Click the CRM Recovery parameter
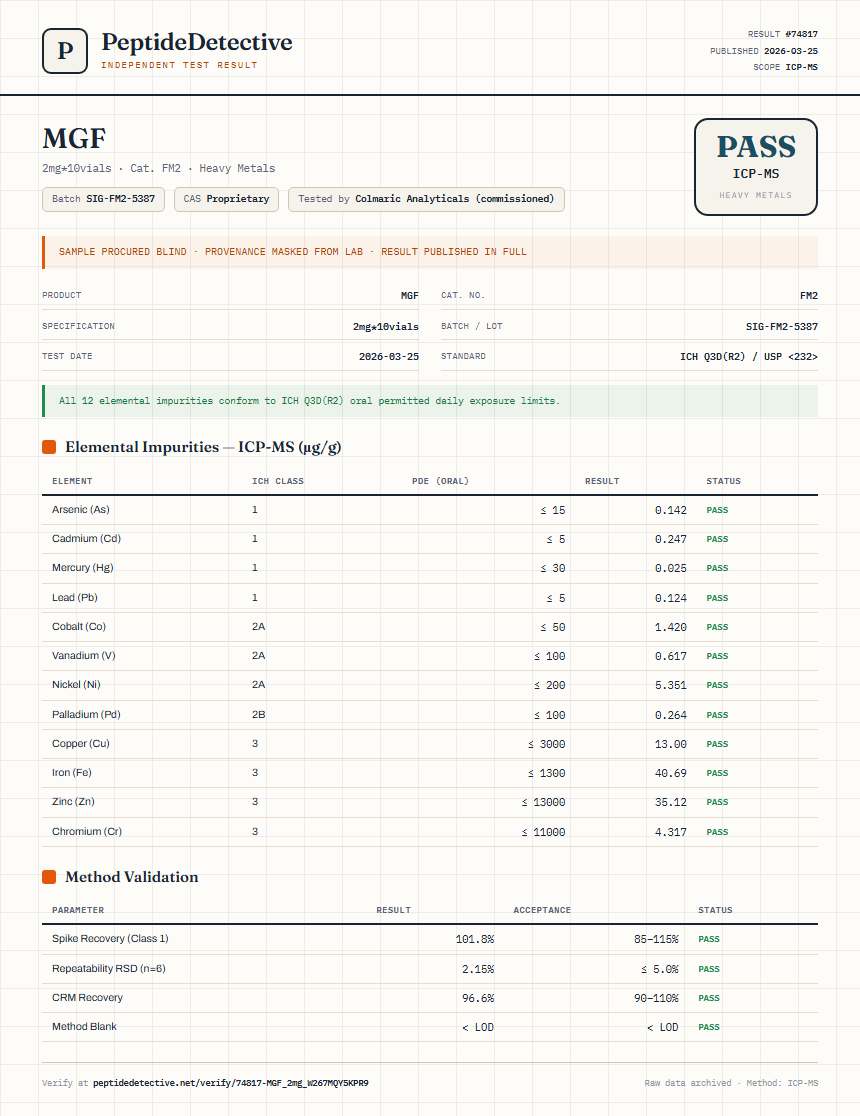 click(87, 998)
